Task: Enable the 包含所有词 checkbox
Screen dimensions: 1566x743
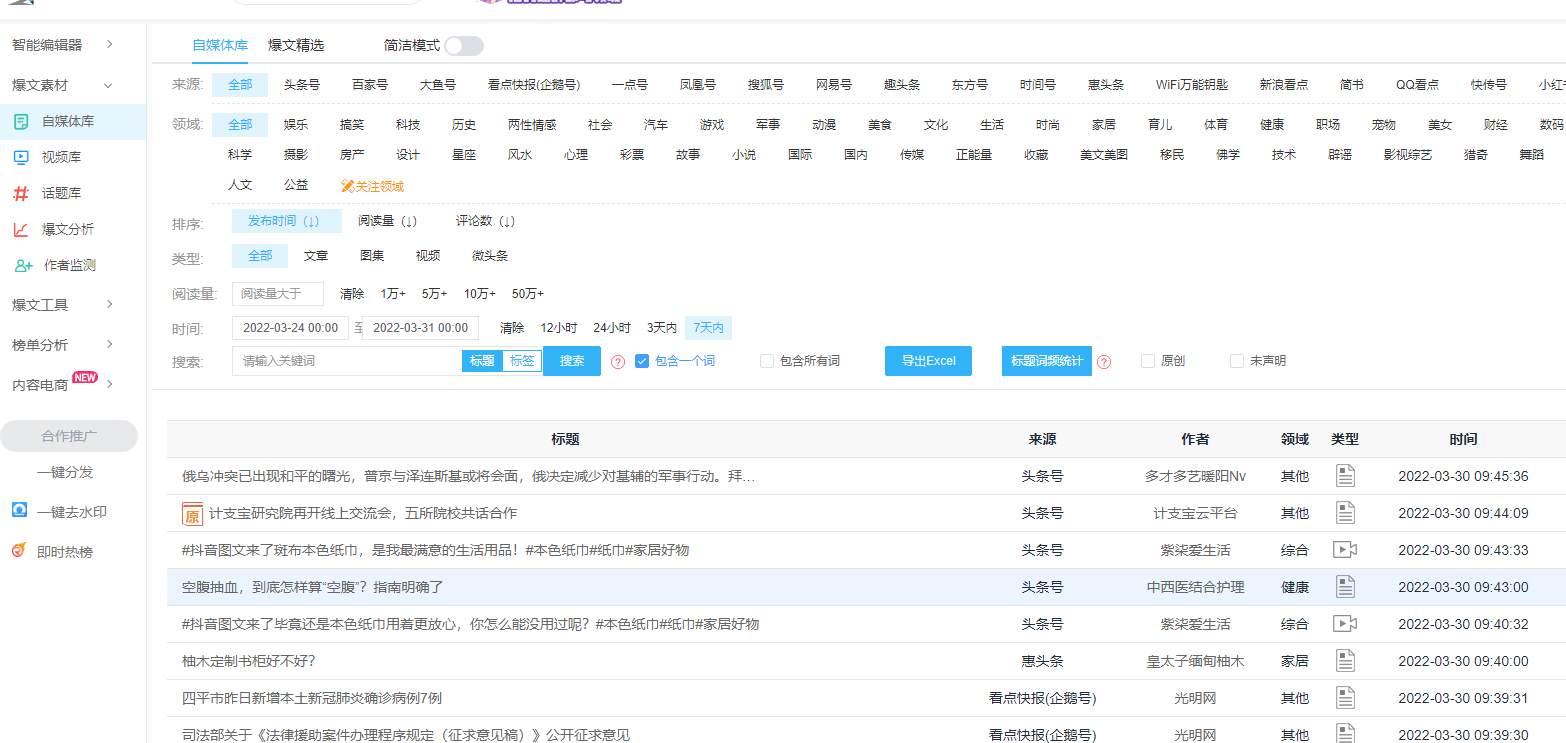Action: 767,361
